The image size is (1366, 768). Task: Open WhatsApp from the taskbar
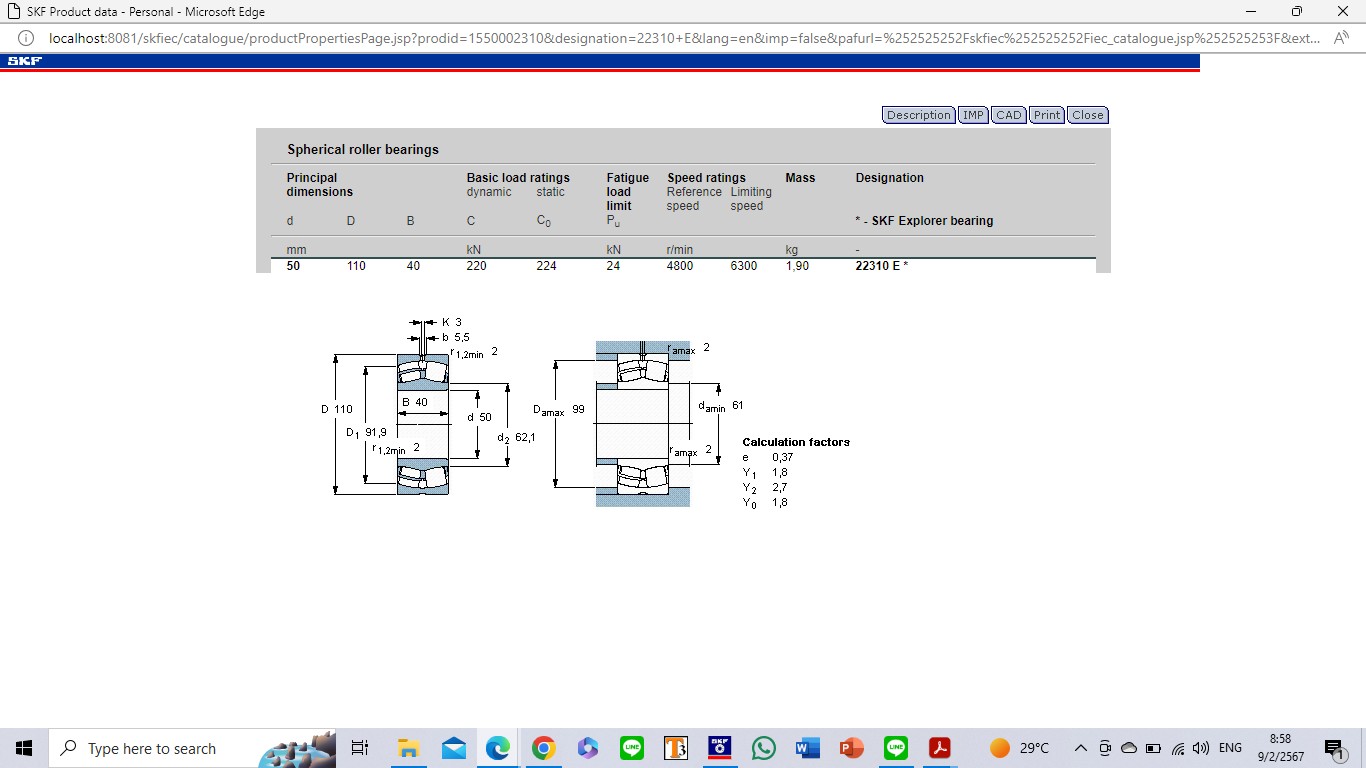point(764,748)
